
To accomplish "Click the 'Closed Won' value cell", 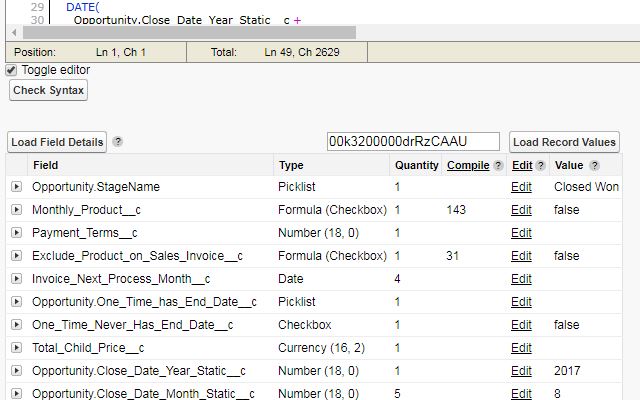I will (586, 187).
